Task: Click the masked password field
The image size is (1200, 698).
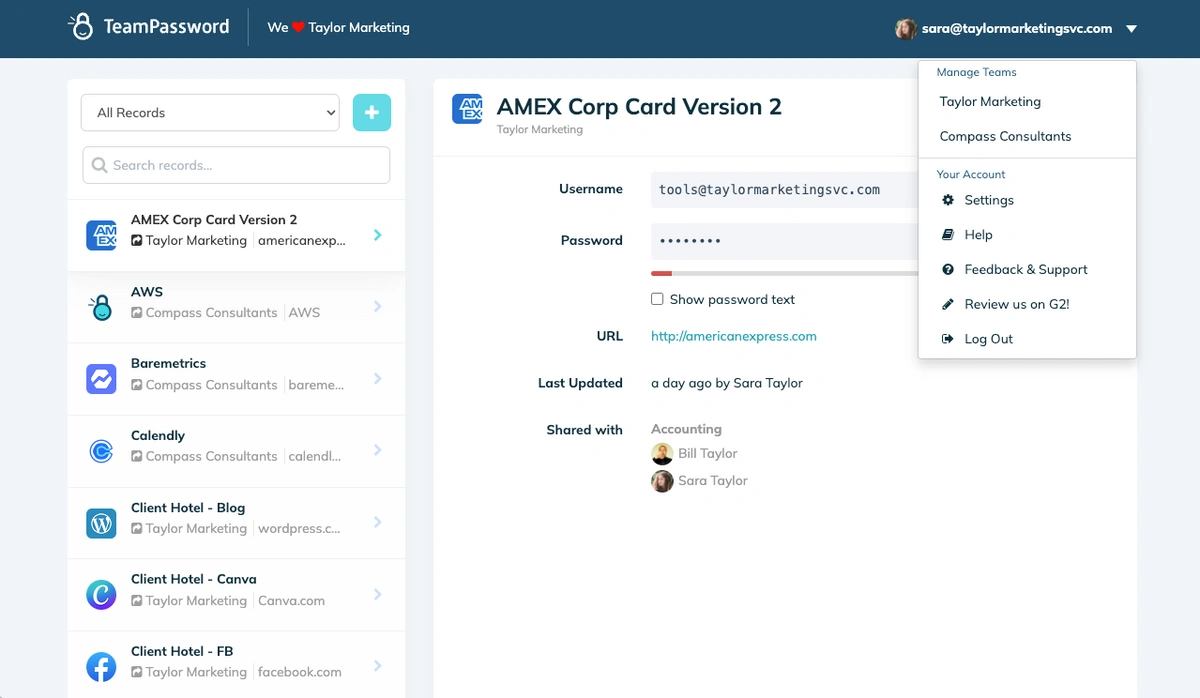Action: click(785, 241)
